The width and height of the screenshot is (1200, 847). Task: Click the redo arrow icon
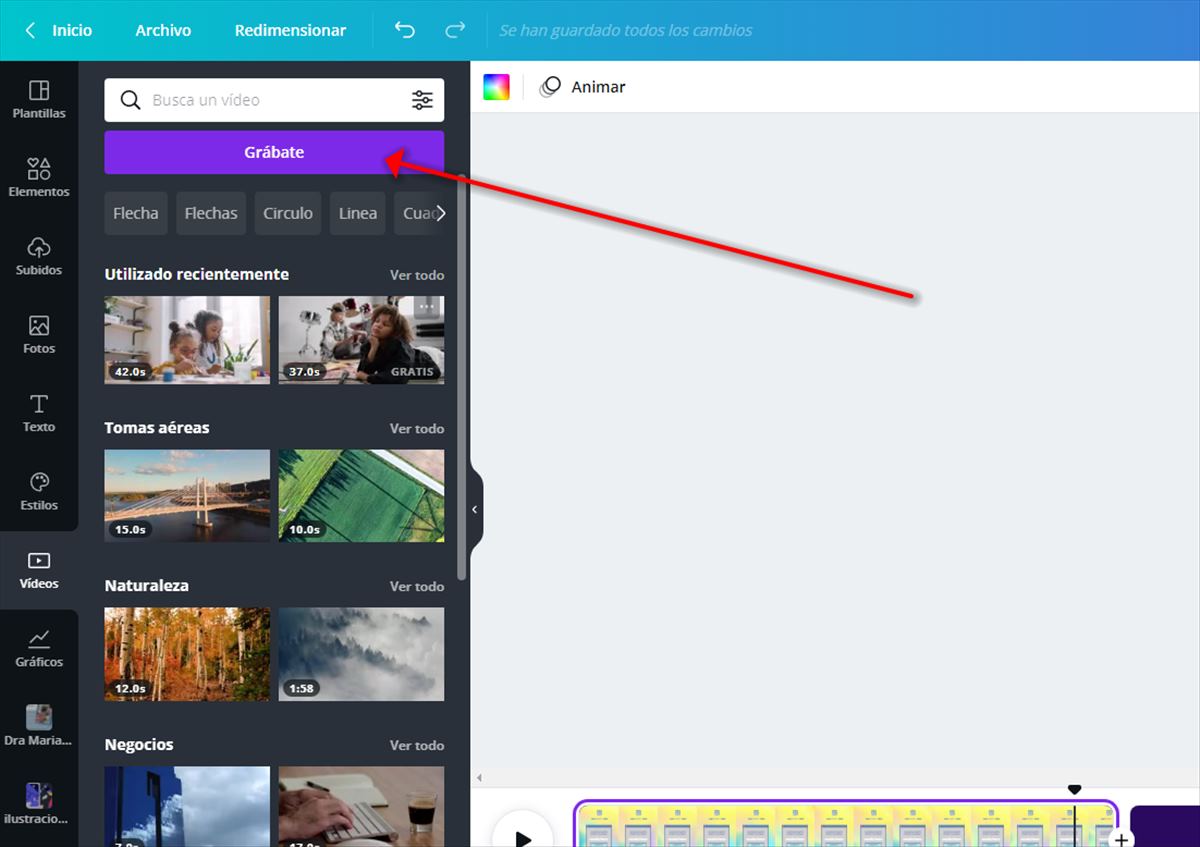[x=455, y=30]
